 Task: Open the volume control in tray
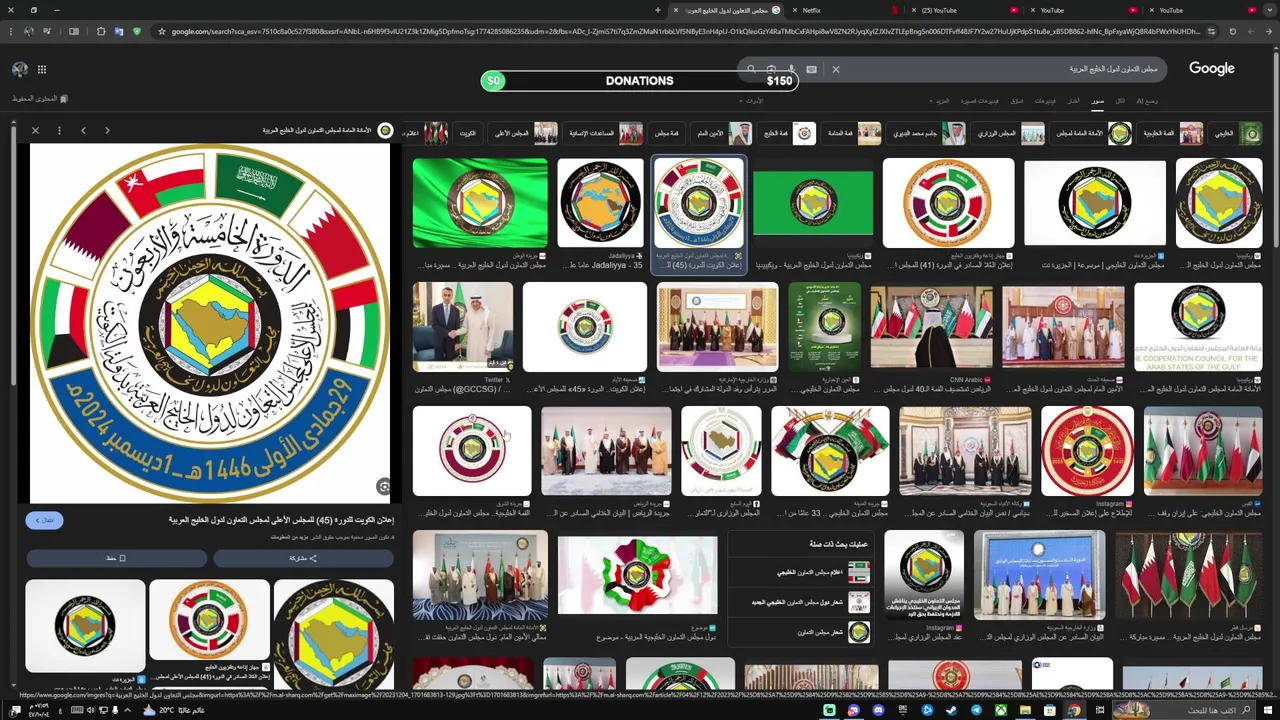click(90, 710)
